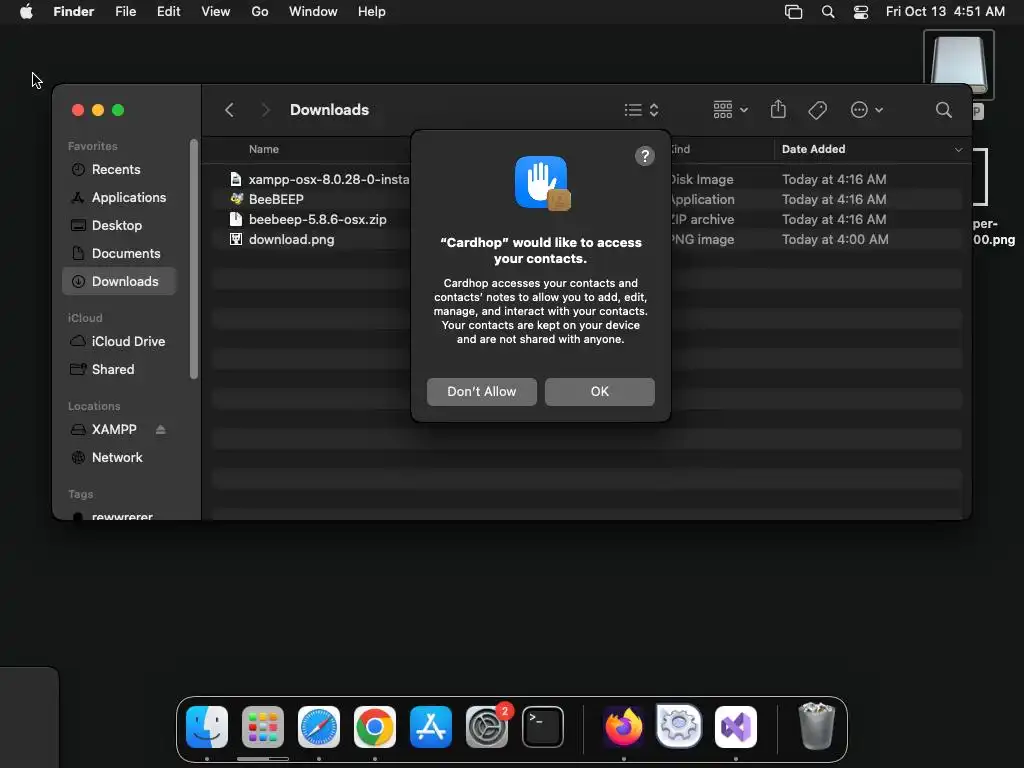Open Terminal from the Dock
The image size is (1024, 768).
click(543, 727)
